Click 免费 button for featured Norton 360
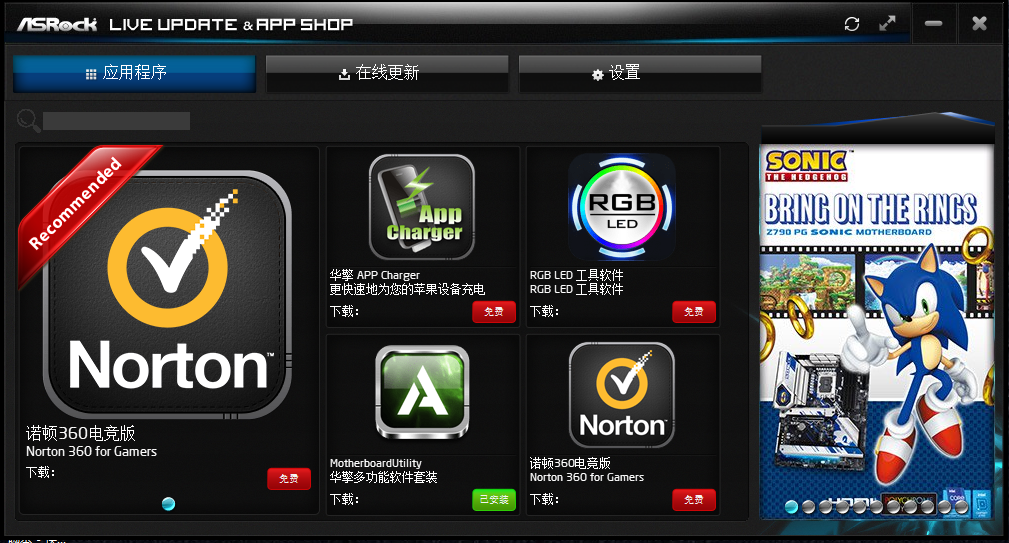Screen dimensions: 1009x543 tap(289, 479)
